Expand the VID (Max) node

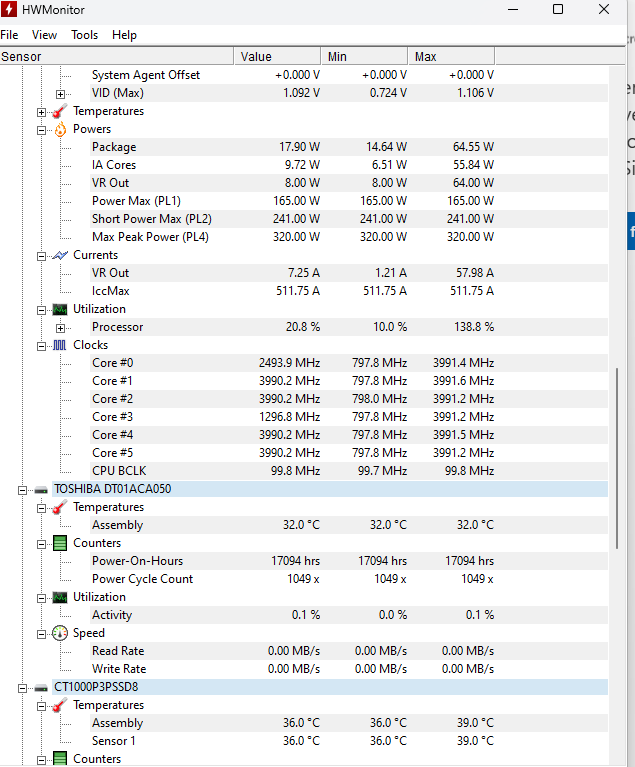click(x=60, y=94)
